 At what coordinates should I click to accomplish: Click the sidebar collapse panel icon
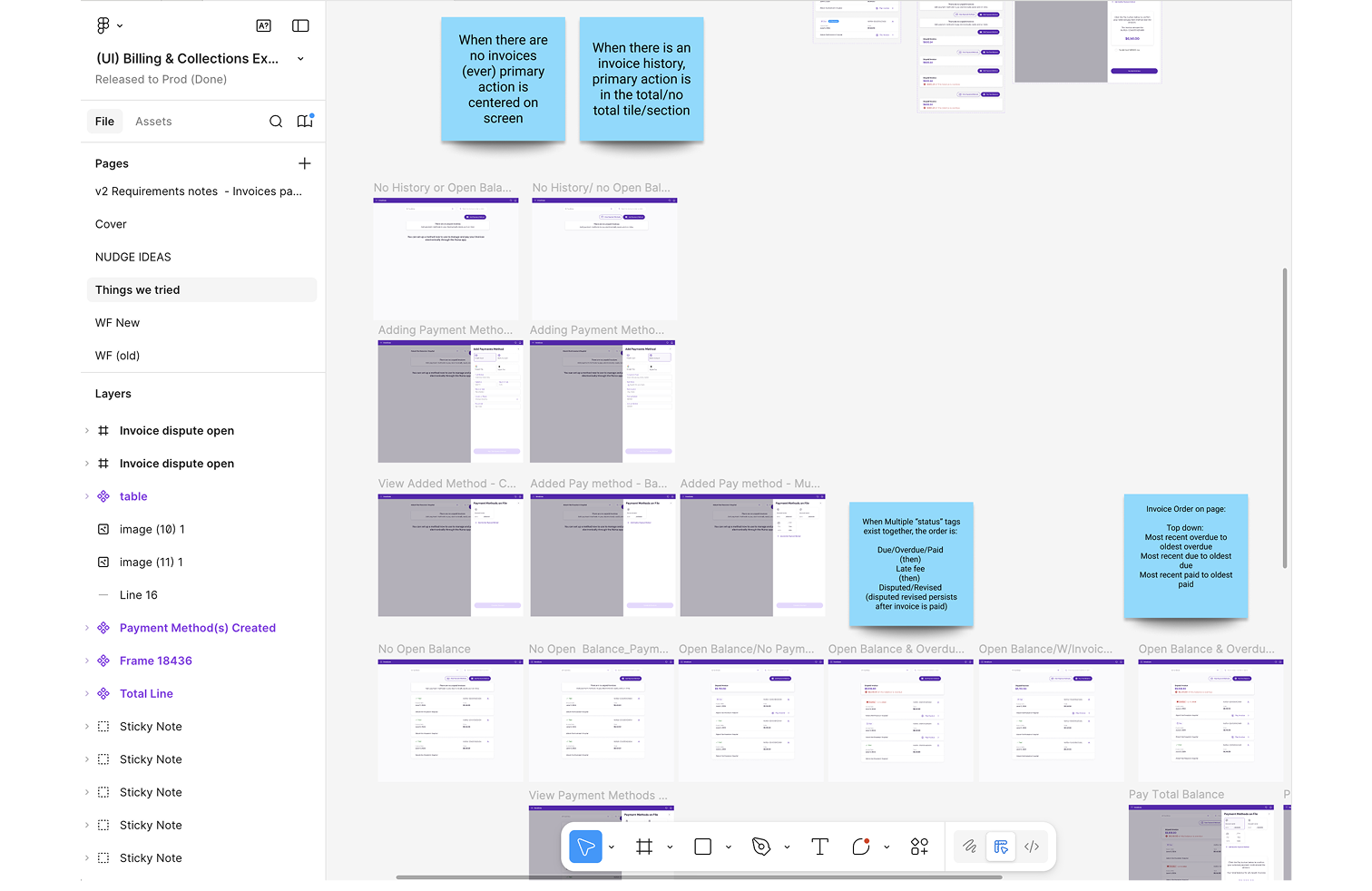[300, 25]
